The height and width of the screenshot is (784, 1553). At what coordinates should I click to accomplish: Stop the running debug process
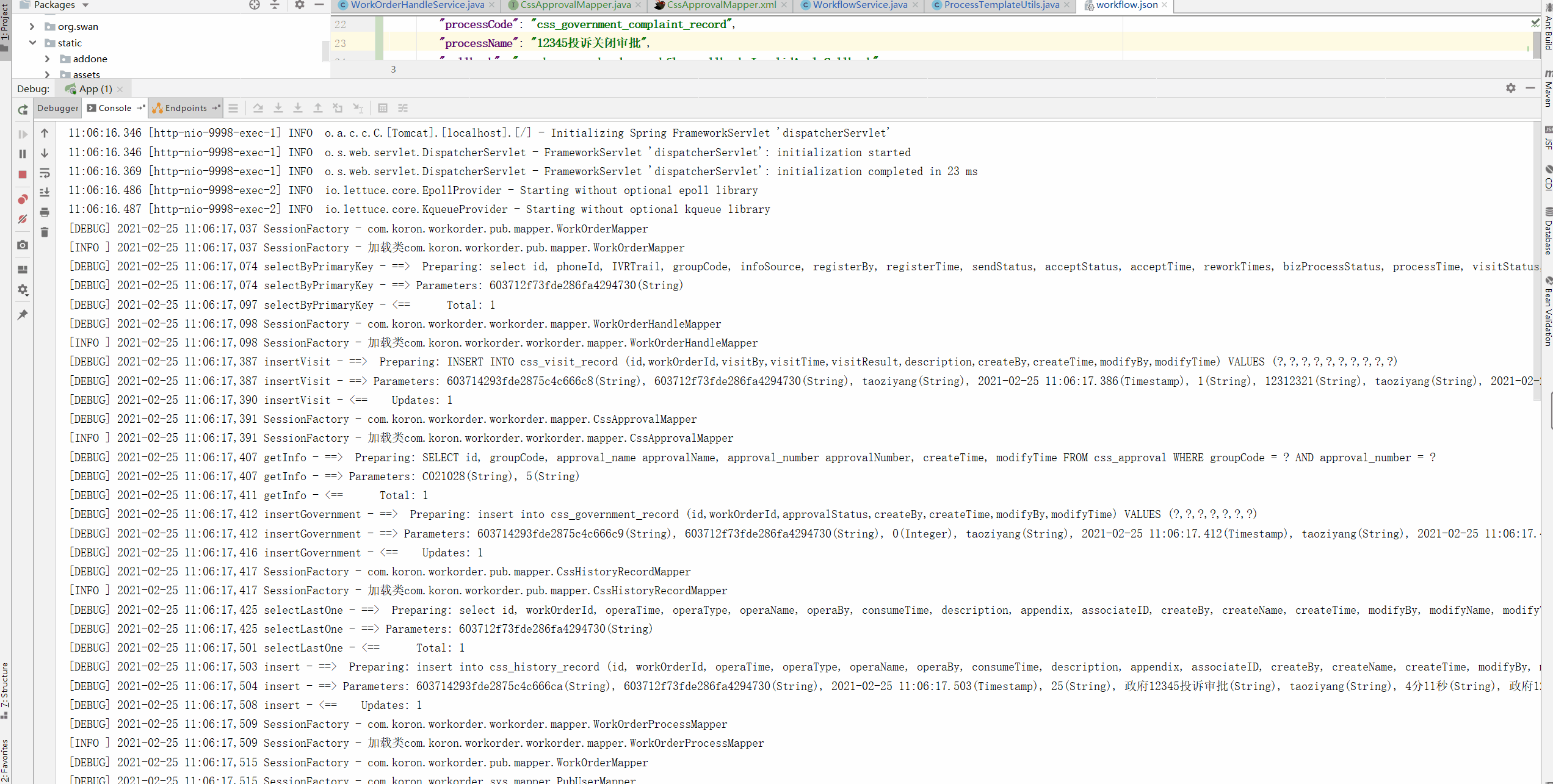23,174
